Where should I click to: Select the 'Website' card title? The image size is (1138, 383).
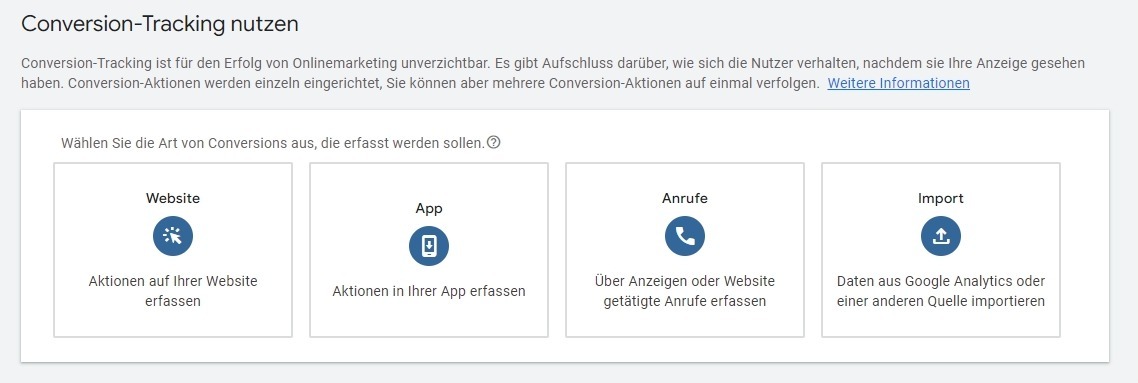(173, 198)
